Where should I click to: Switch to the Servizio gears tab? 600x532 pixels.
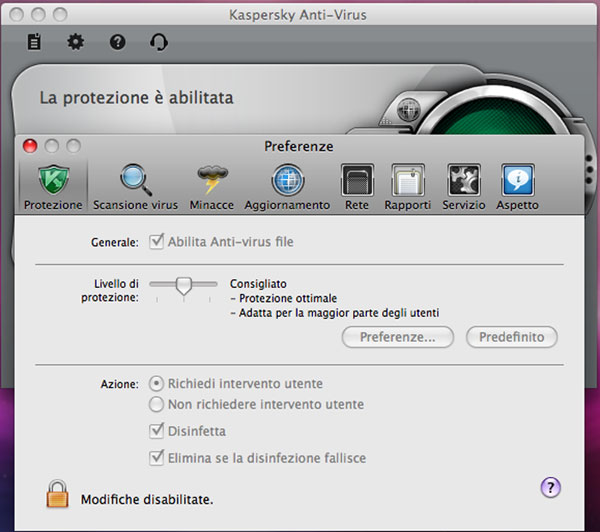click(464, 188)
